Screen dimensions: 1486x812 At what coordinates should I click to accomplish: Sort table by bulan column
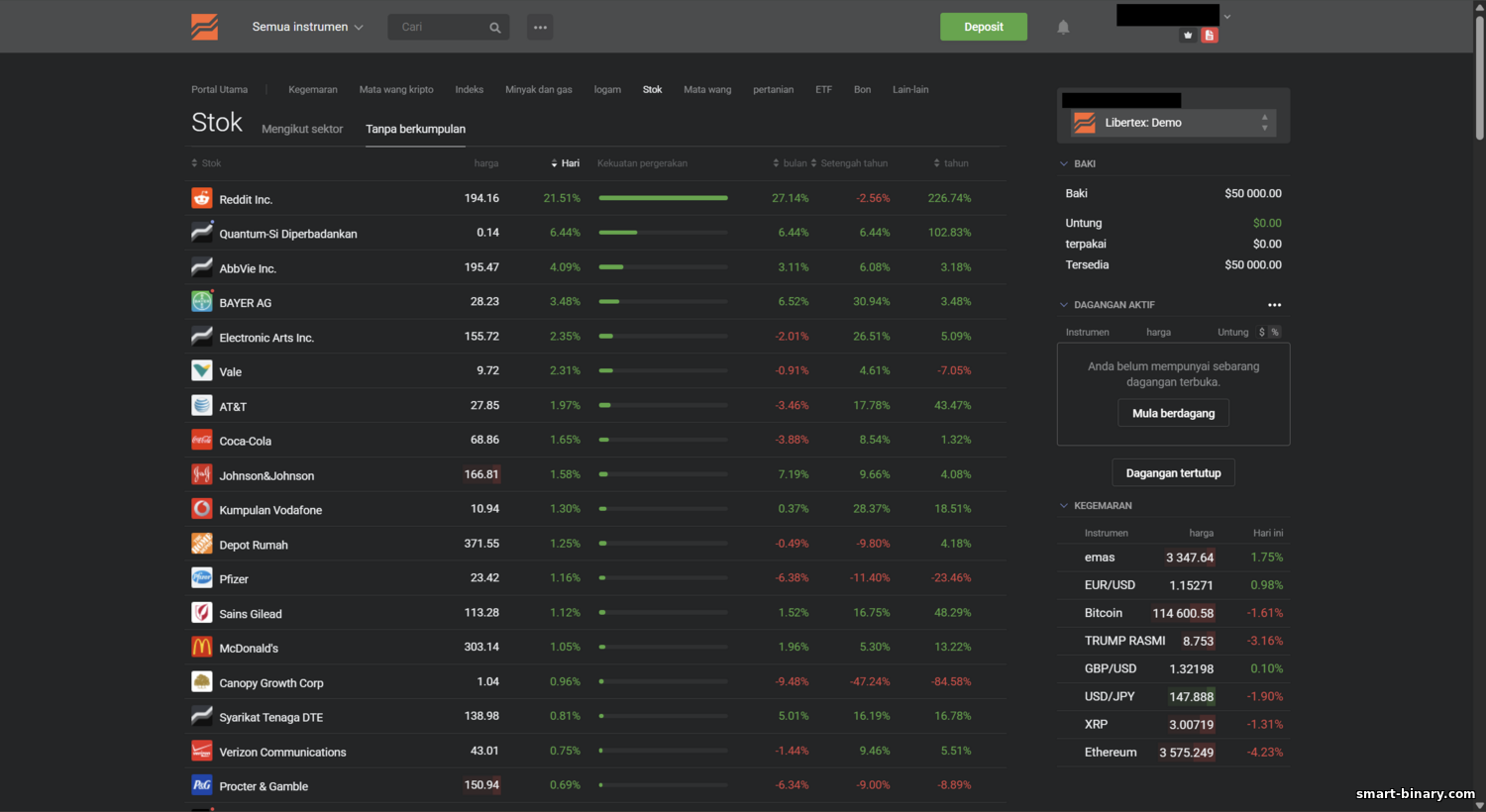tap(790, 163)
